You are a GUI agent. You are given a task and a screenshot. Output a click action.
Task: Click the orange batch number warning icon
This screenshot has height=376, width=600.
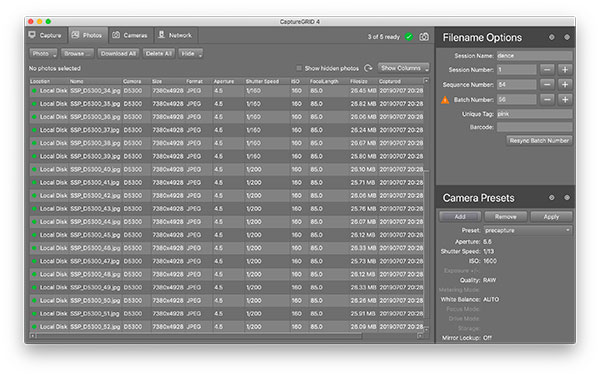(x=445, y=100)
